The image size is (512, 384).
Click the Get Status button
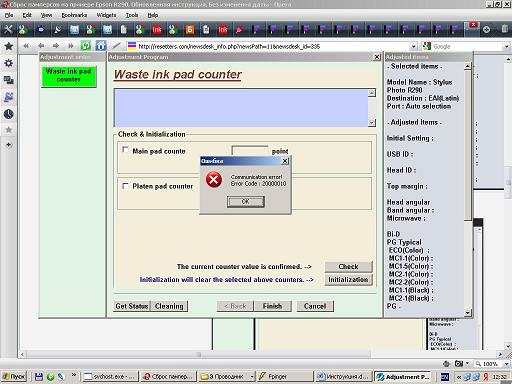(132, 306)
